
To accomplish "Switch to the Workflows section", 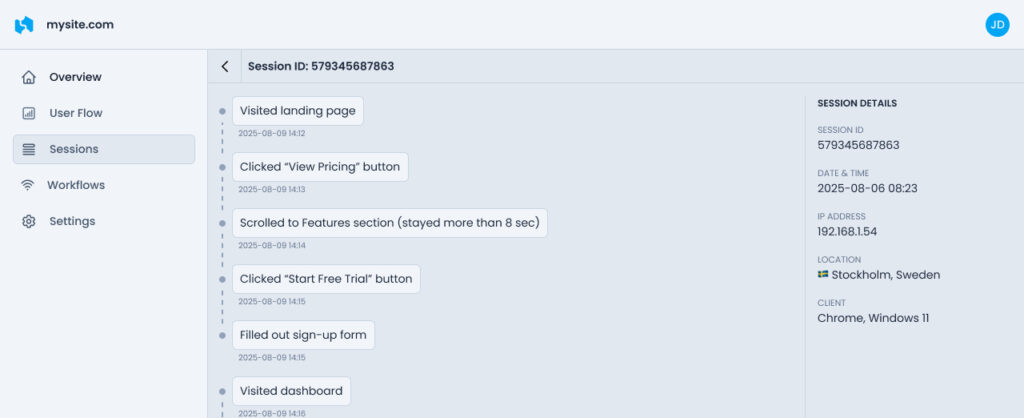I will pyautogui.click(x=104, y=185).
